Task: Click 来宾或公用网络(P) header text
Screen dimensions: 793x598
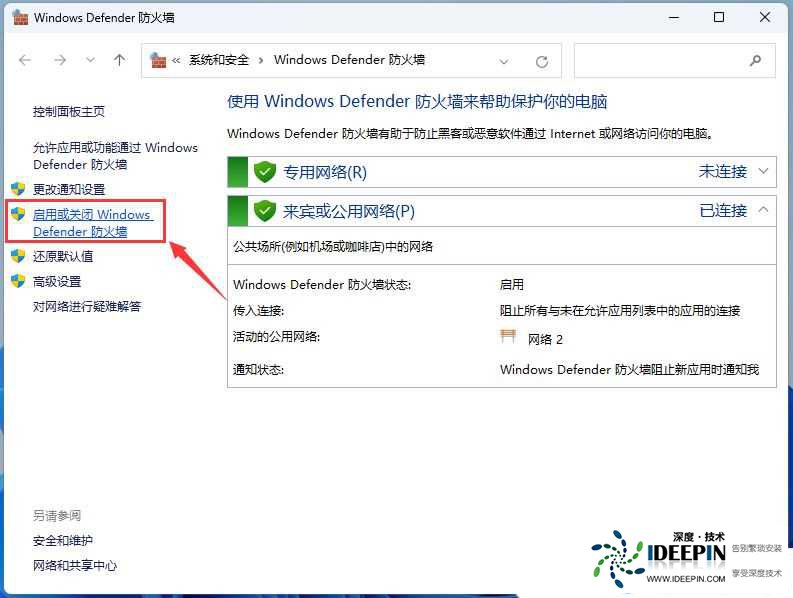Action: point(349,211)
